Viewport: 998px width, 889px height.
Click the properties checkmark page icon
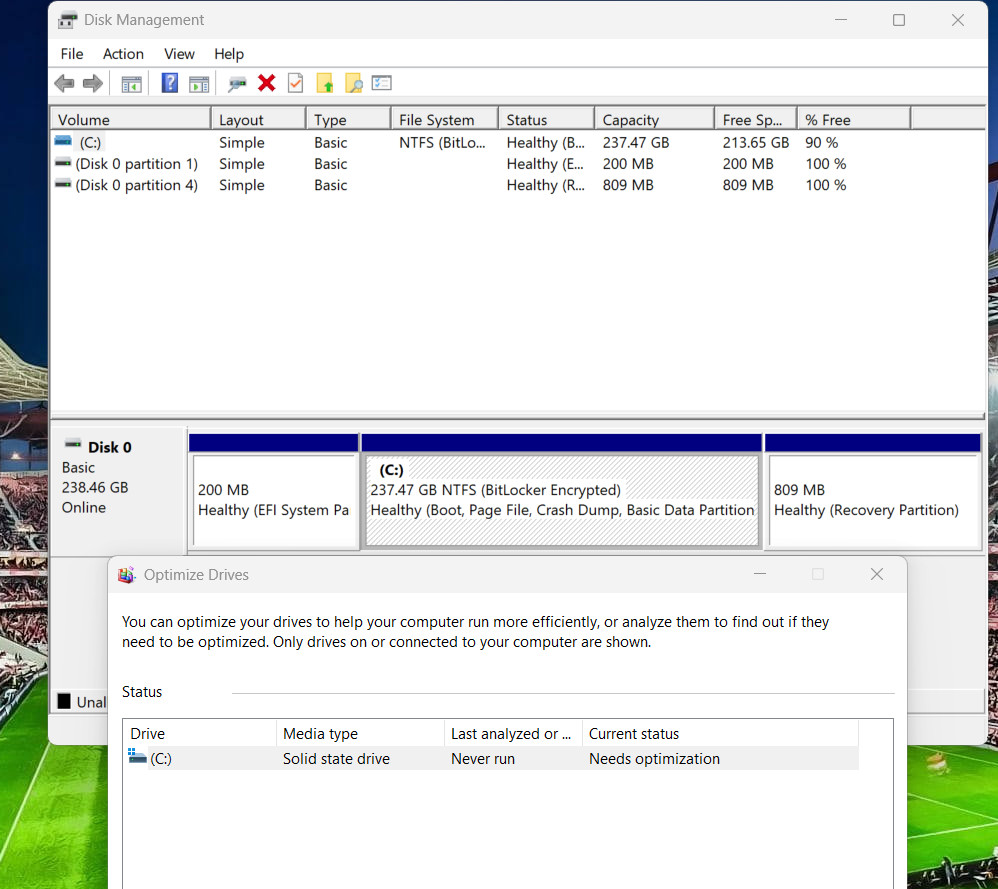pos(295,83)
